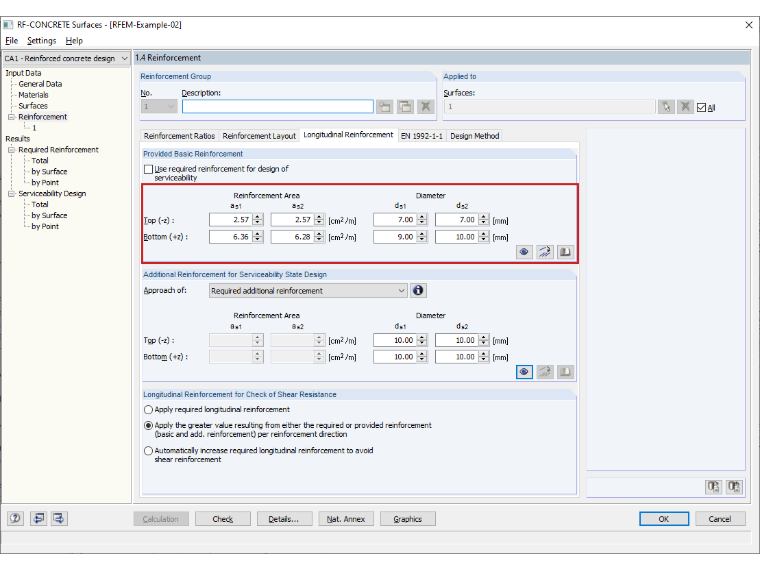The height and width of the screenshot is (570, 760).
Task: Select Total under Required Reinforcement
Action: (x=40, y=160)
